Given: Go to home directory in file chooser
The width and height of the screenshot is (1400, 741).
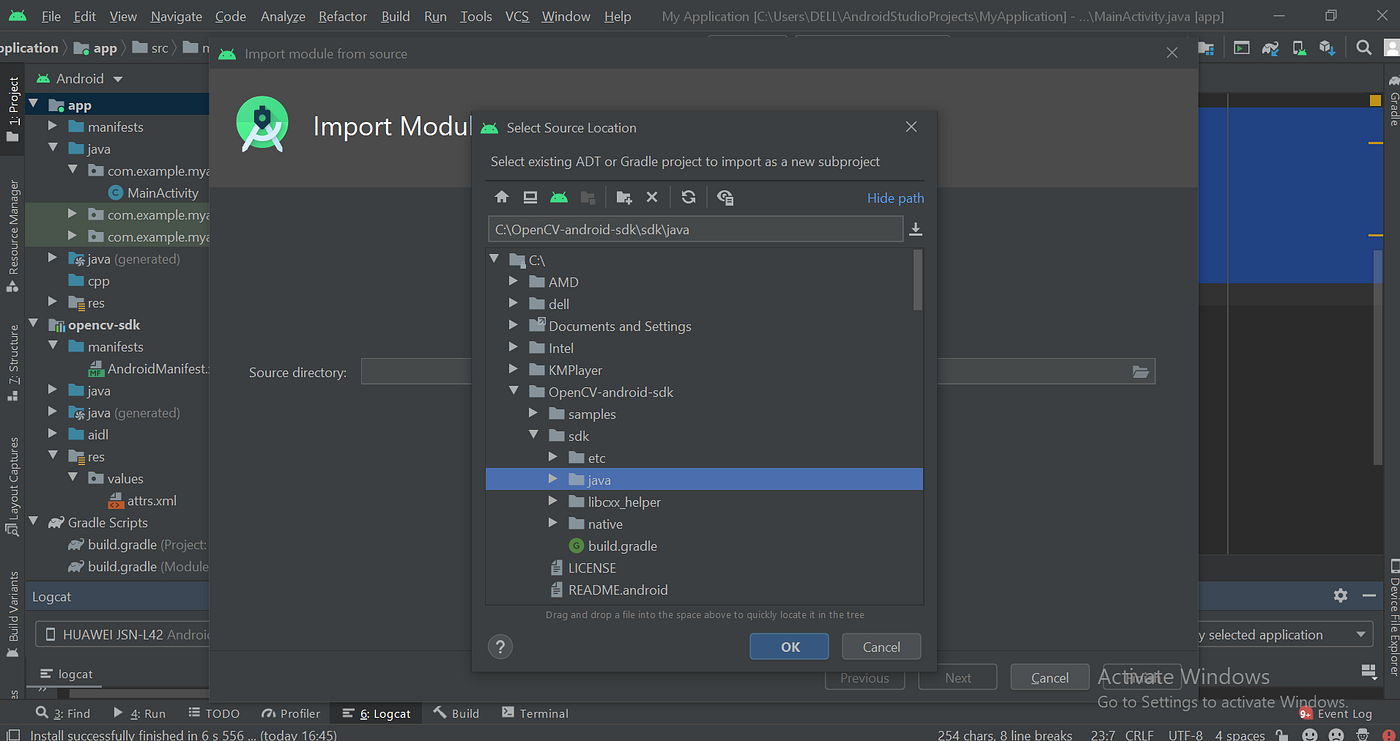Looking at the screenshot, I should click(502, 197).
